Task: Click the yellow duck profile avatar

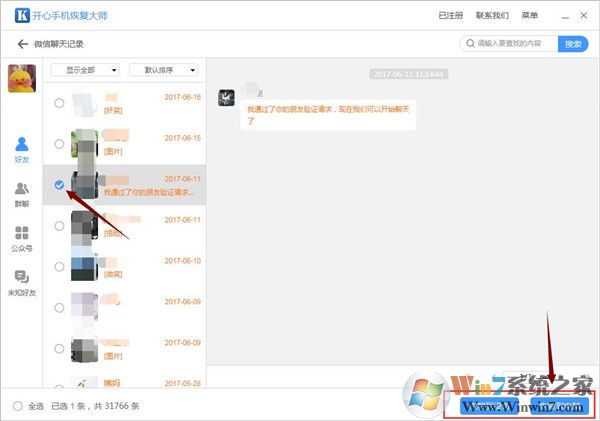Action: pyautogui.click(x=22, y=78)
